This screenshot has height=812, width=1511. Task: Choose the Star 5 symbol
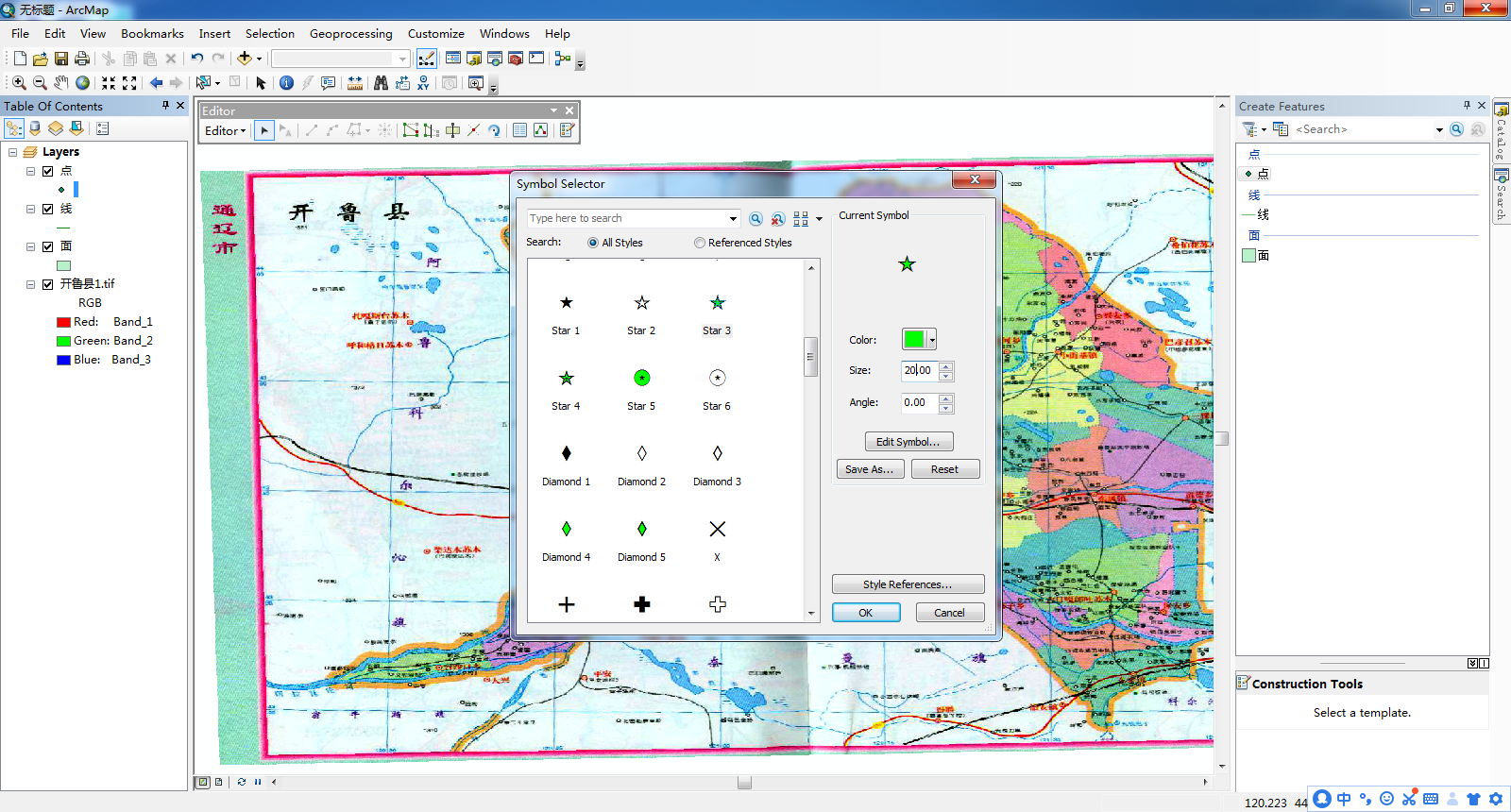pyautogui.click(x=642, y=389)
